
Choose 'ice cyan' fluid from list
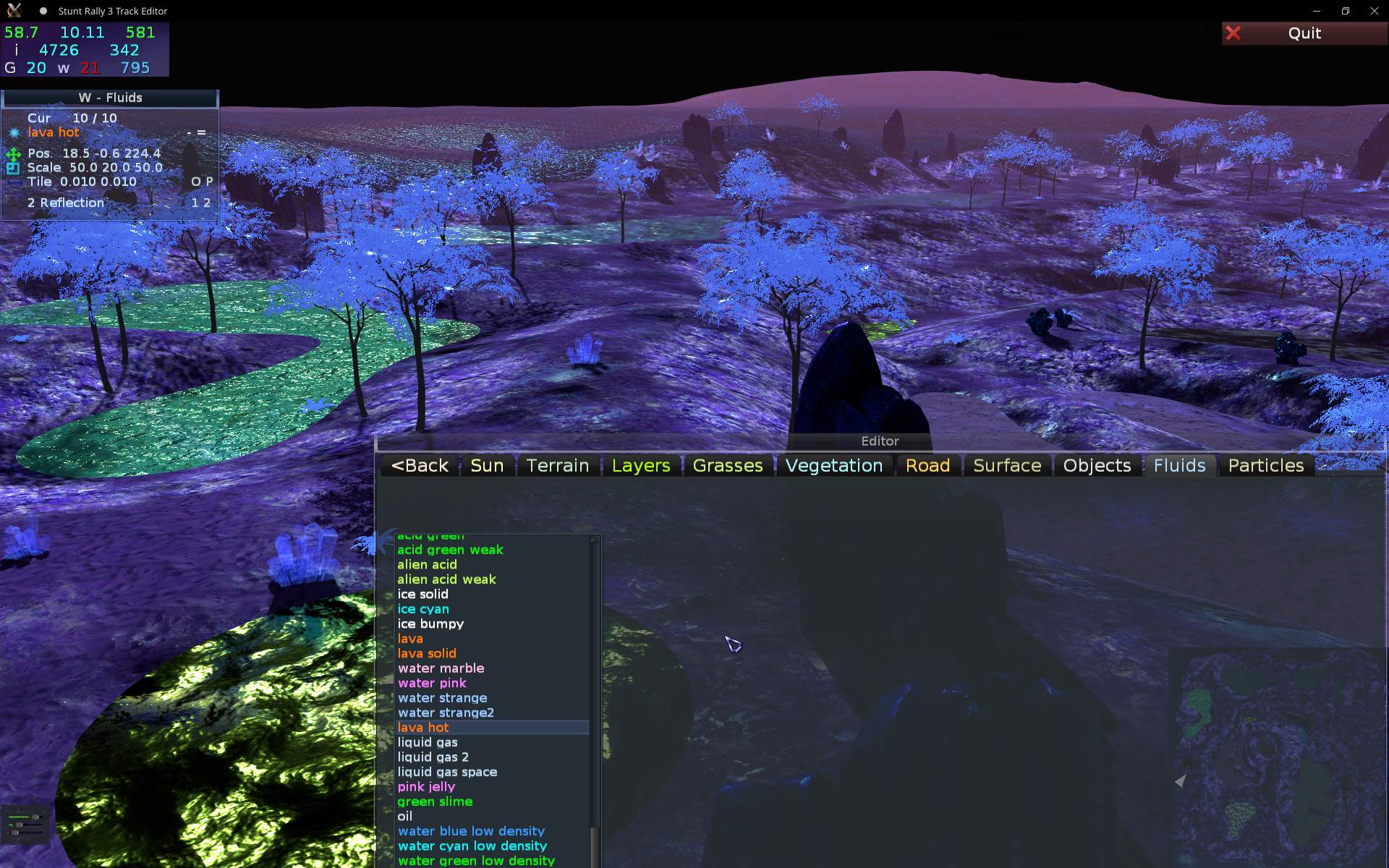423,609
